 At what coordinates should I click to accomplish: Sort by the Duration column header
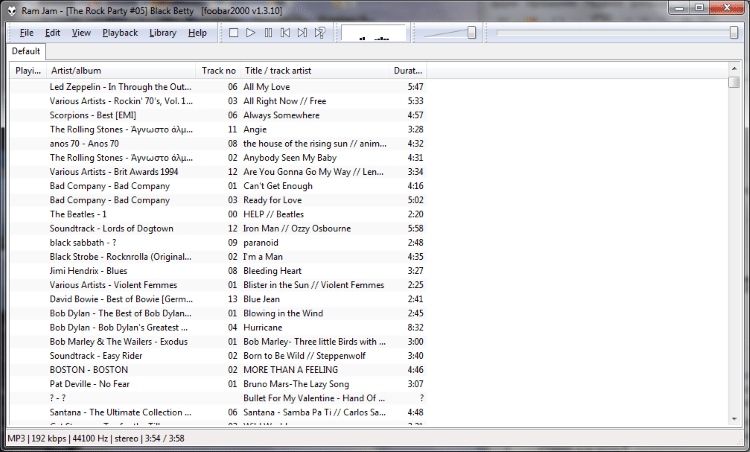pos(408,71)
